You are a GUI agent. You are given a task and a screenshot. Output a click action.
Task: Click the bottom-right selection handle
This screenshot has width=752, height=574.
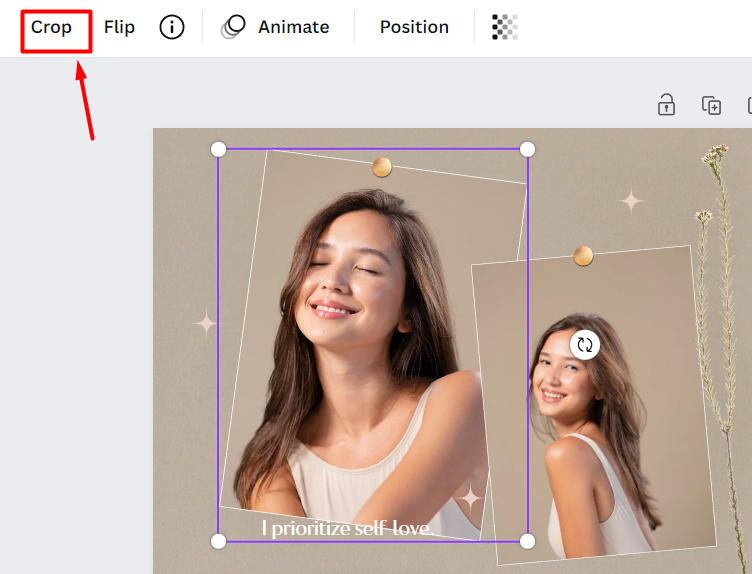528,541
